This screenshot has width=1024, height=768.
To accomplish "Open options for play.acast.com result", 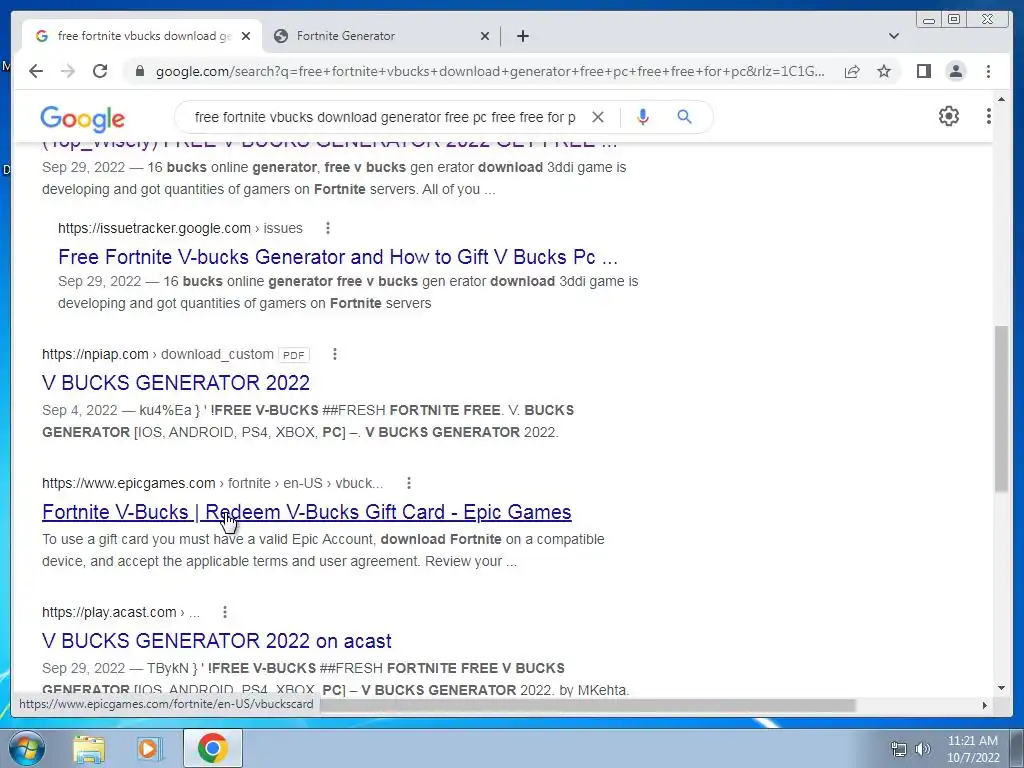I will [225, 612].
